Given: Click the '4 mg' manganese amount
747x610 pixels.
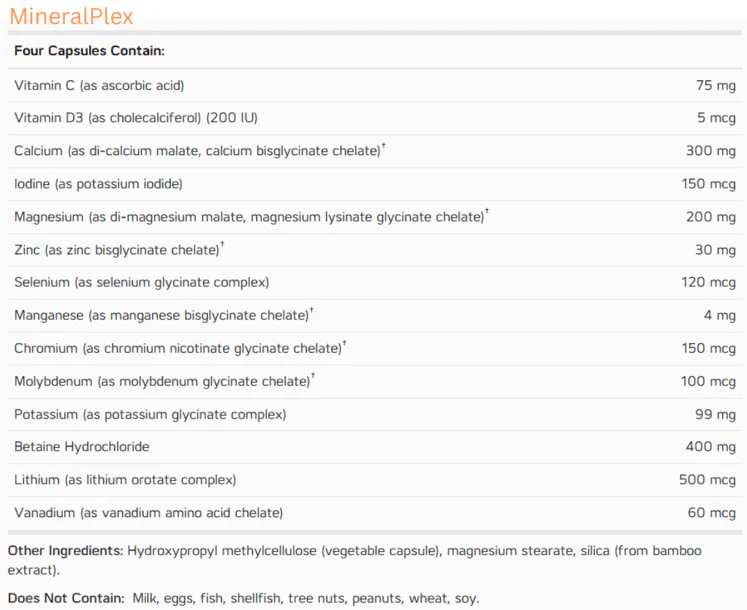Looking at the screenshot, I should pyautogui.click(x=720, y=315).
